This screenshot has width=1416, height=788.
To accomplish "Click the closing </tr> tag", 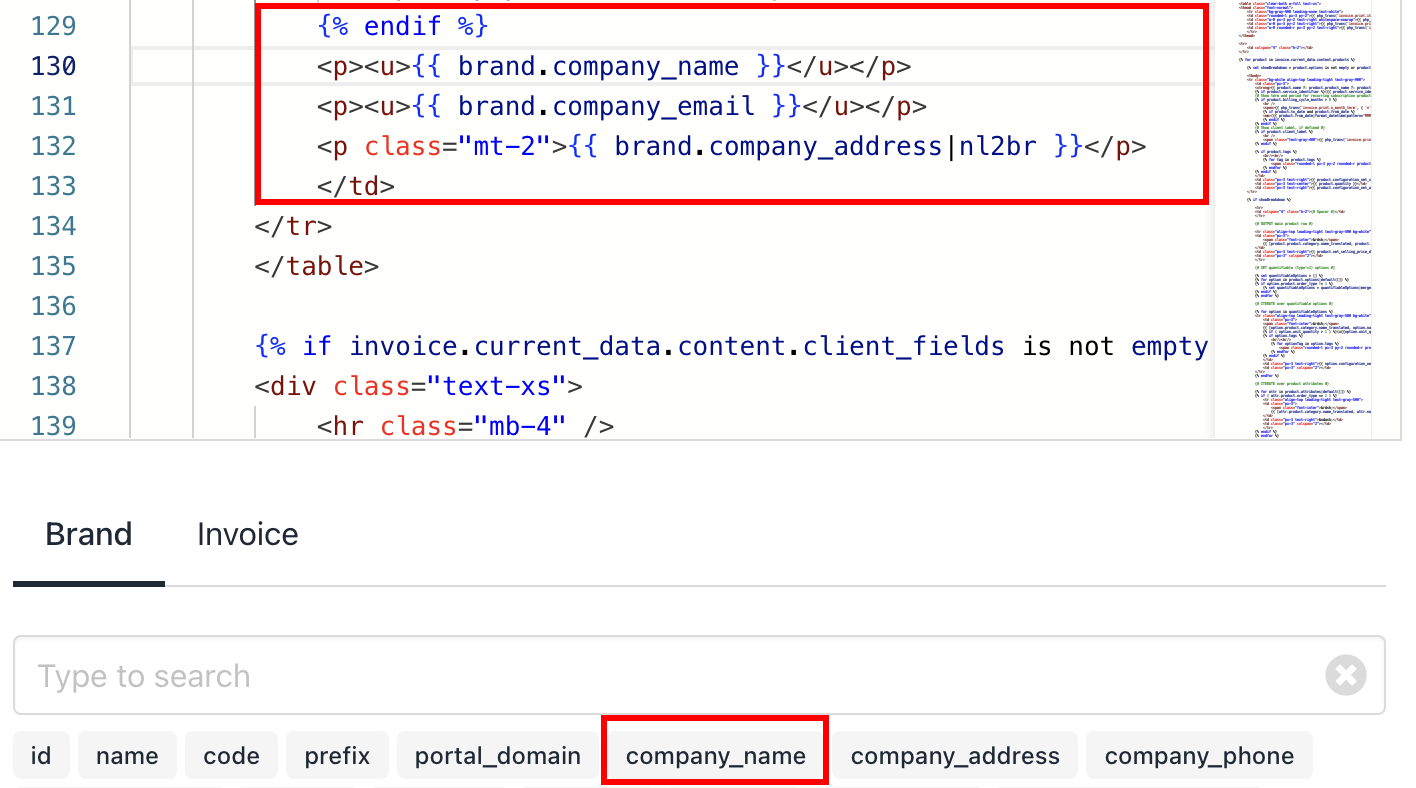I will [293, 226].
